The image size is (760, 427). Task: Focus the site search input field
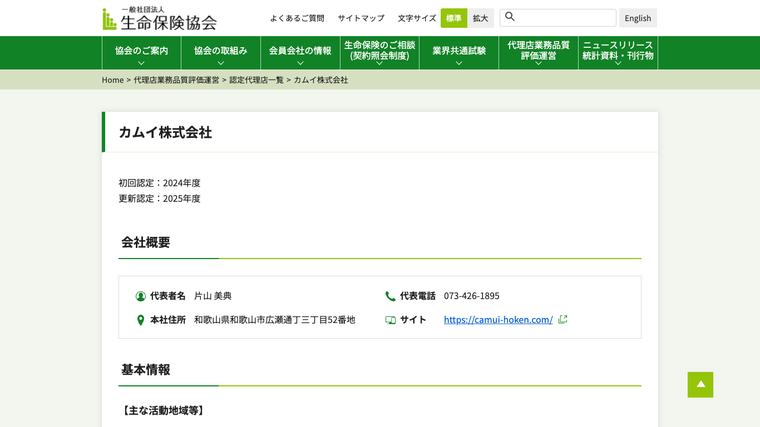pyautogui.click(x=558, y=18)
